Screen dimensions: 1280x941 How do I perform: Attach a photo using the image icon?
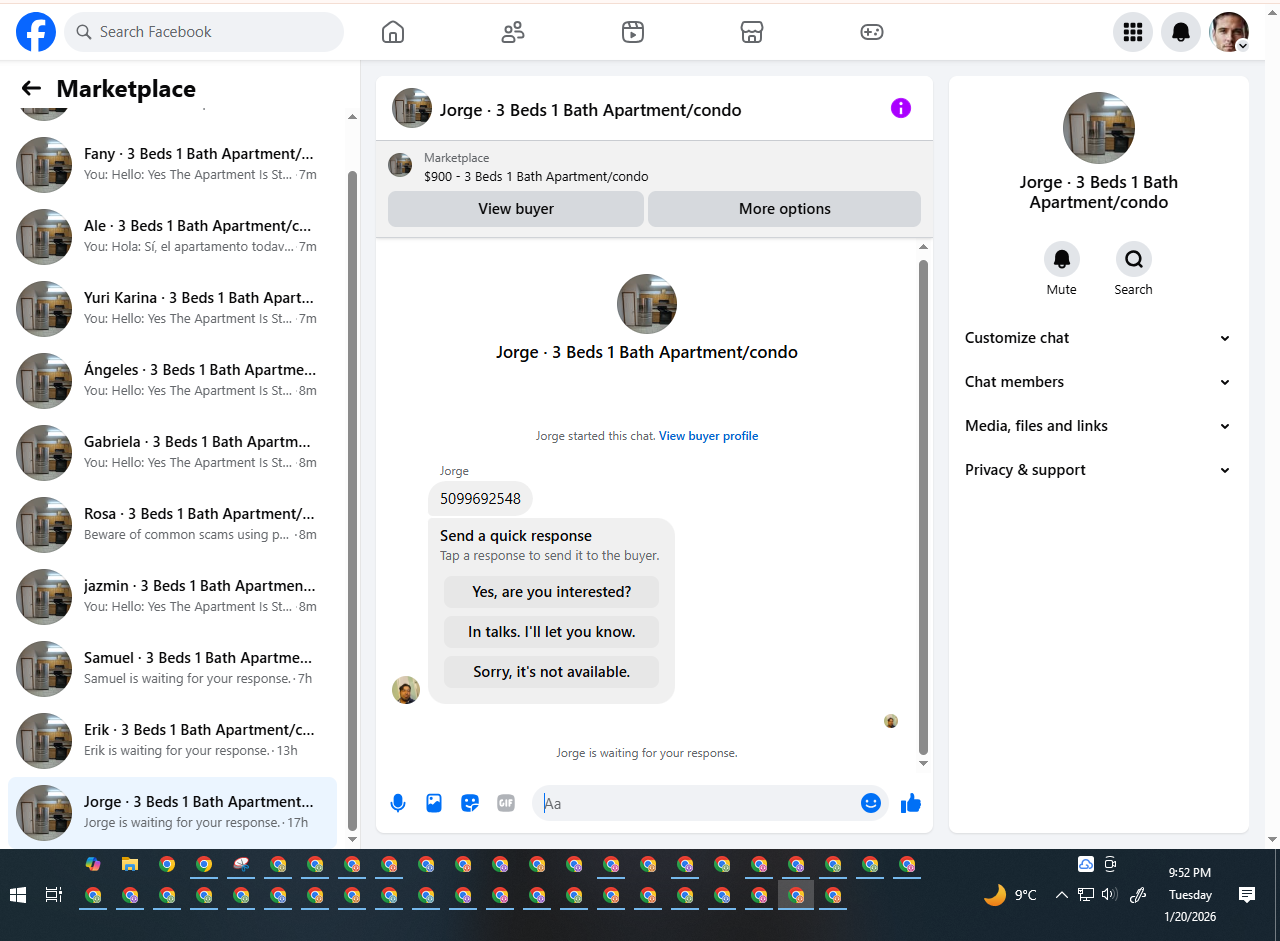pos(434,803)
